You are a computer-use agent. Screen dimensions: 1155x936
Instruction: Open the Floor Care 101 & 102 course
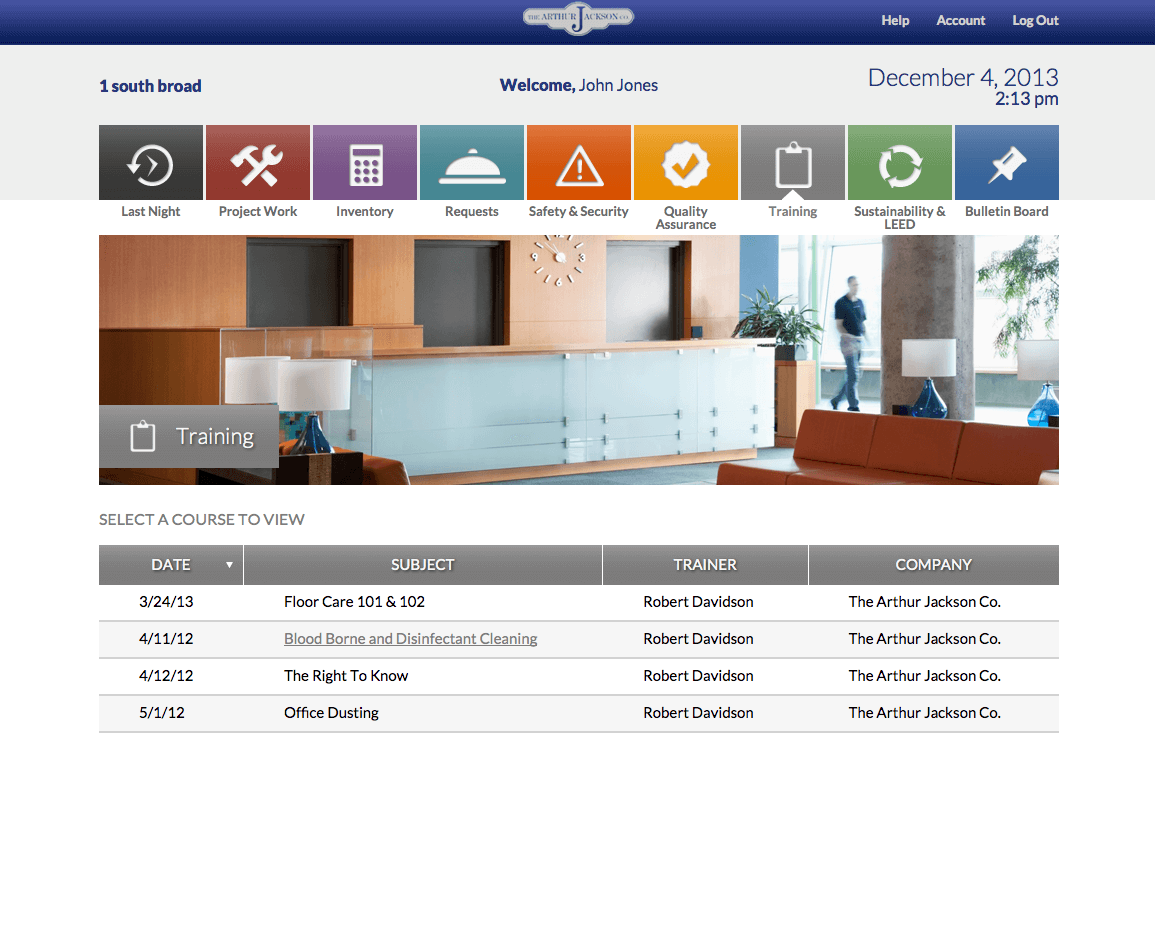[354, 602]
